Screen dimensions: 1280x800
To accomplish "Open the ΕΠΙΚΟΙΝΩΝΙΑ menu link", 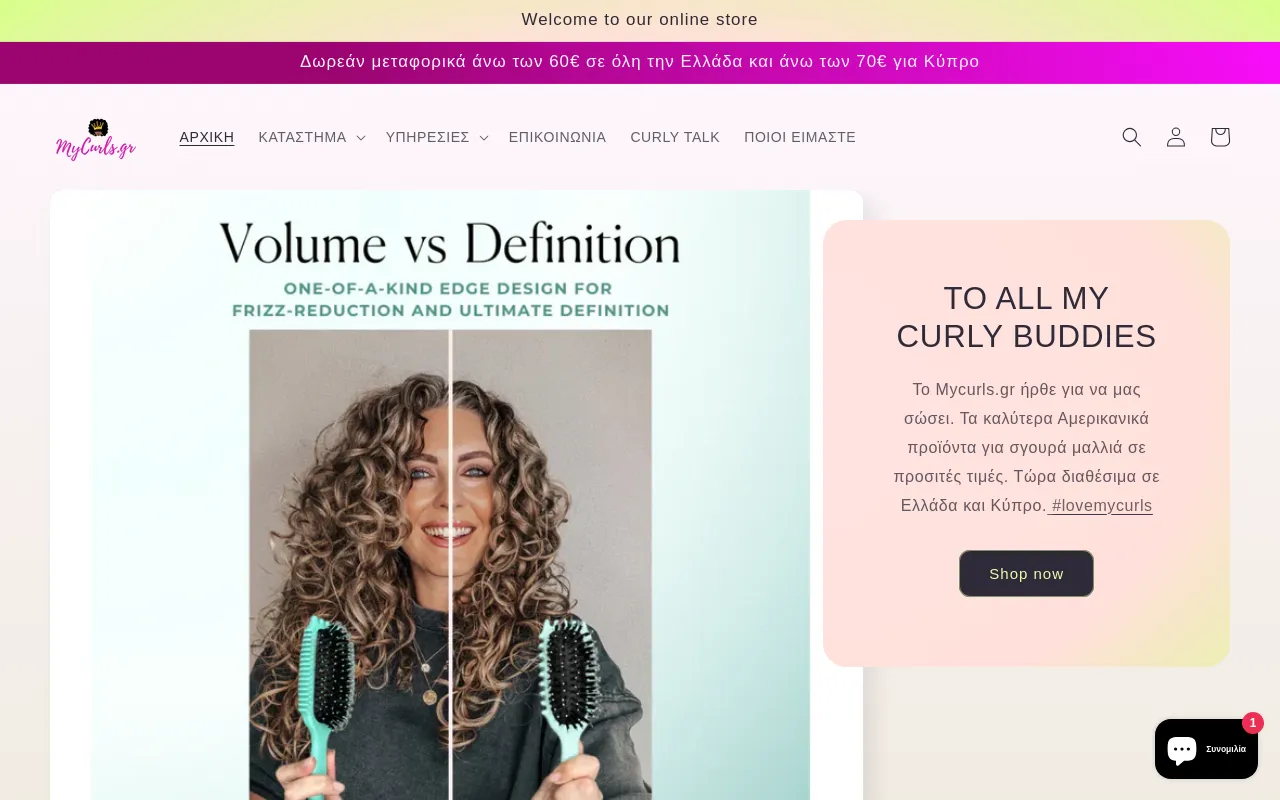I will pos(557,137).
